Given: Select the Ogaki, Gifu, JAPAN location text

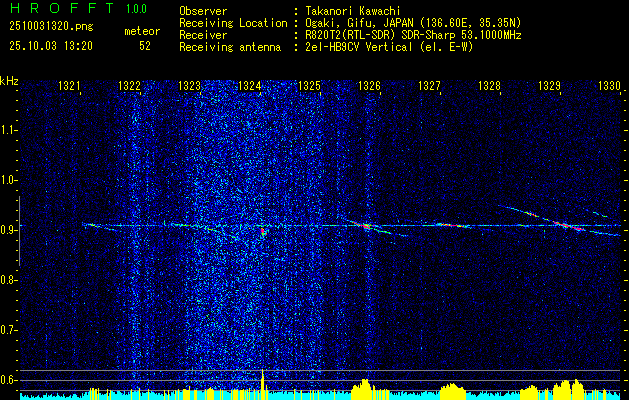Looking at the screenshot, I should [x=412, y=23].
